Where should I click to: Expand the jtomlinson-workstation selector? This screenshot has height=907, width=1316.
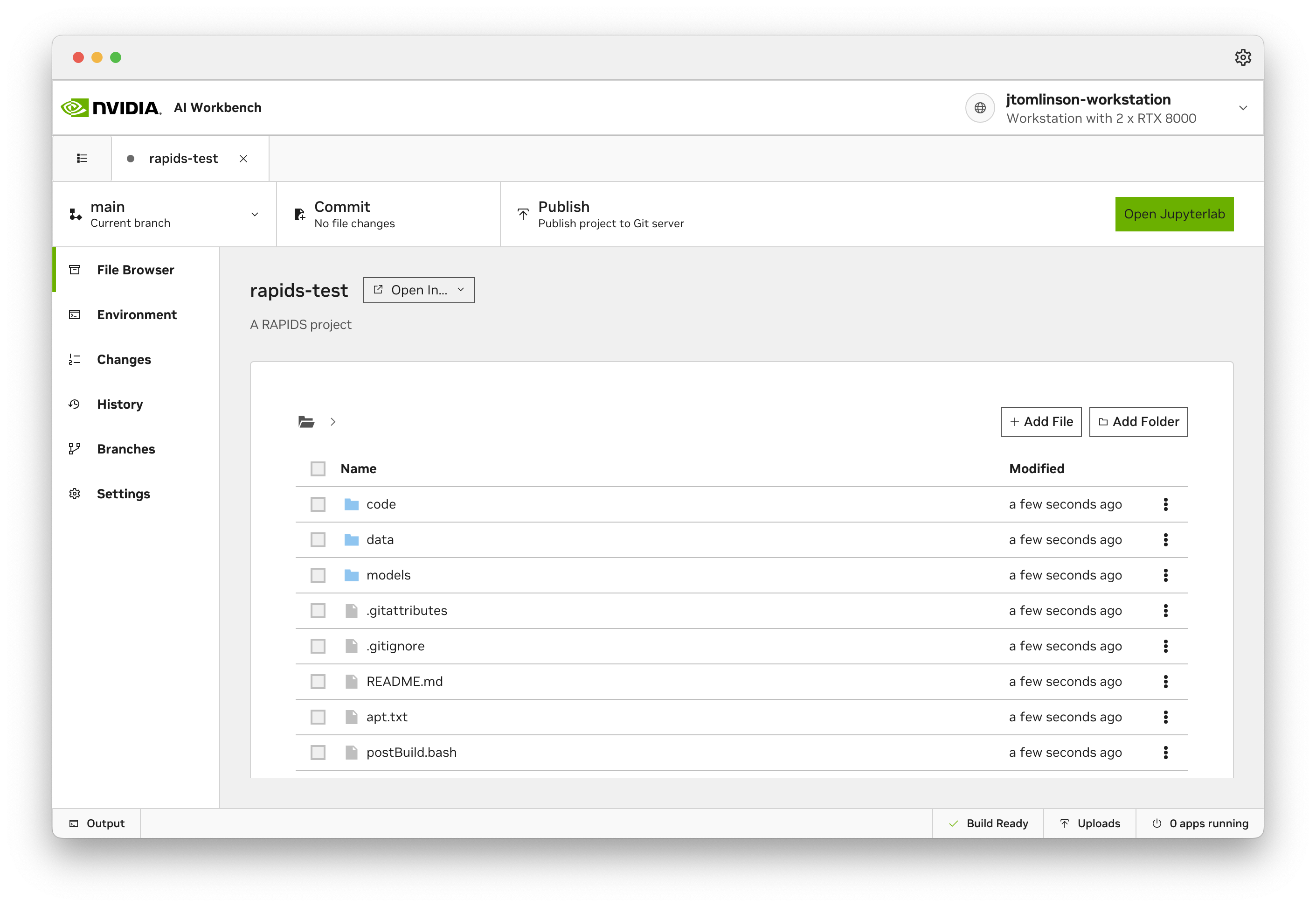(x=1243, y=108)
